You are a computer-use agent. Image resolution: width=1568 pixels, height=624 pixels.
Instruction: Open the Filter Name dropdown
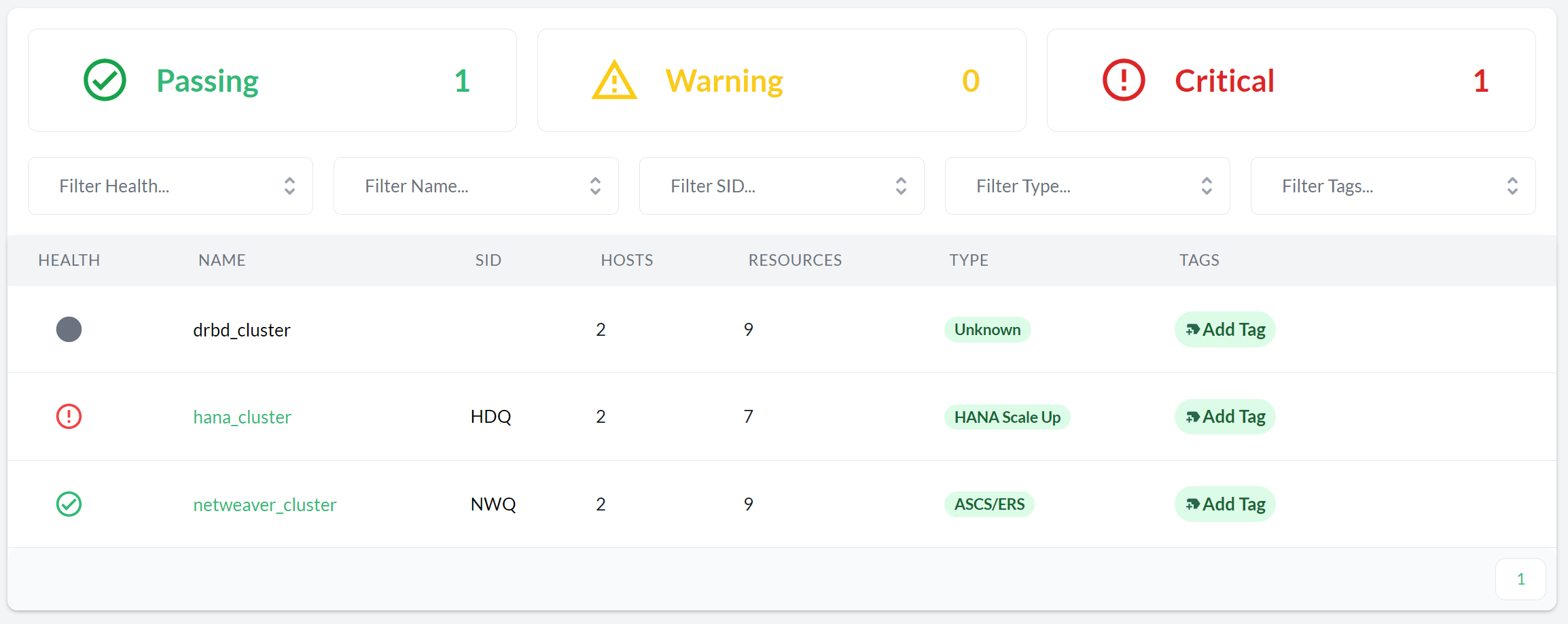point(476,186)
